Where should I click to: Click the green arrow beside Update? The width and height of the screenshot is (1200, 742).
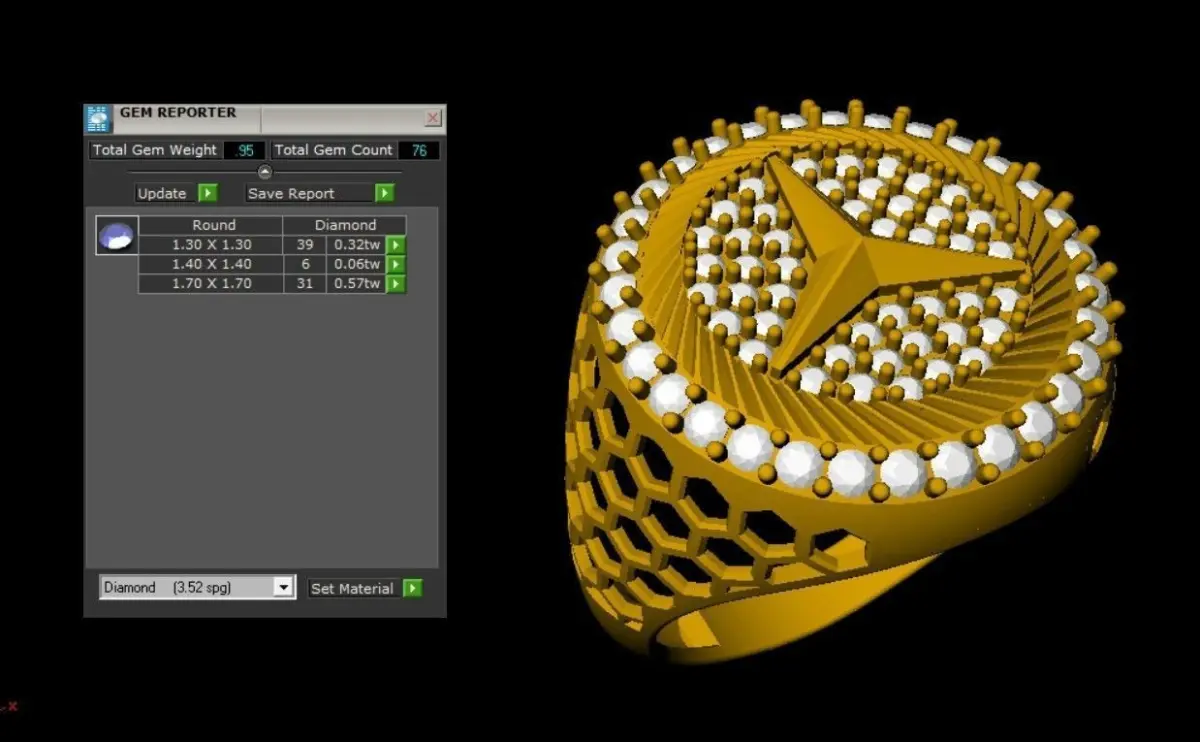(207, 193)
